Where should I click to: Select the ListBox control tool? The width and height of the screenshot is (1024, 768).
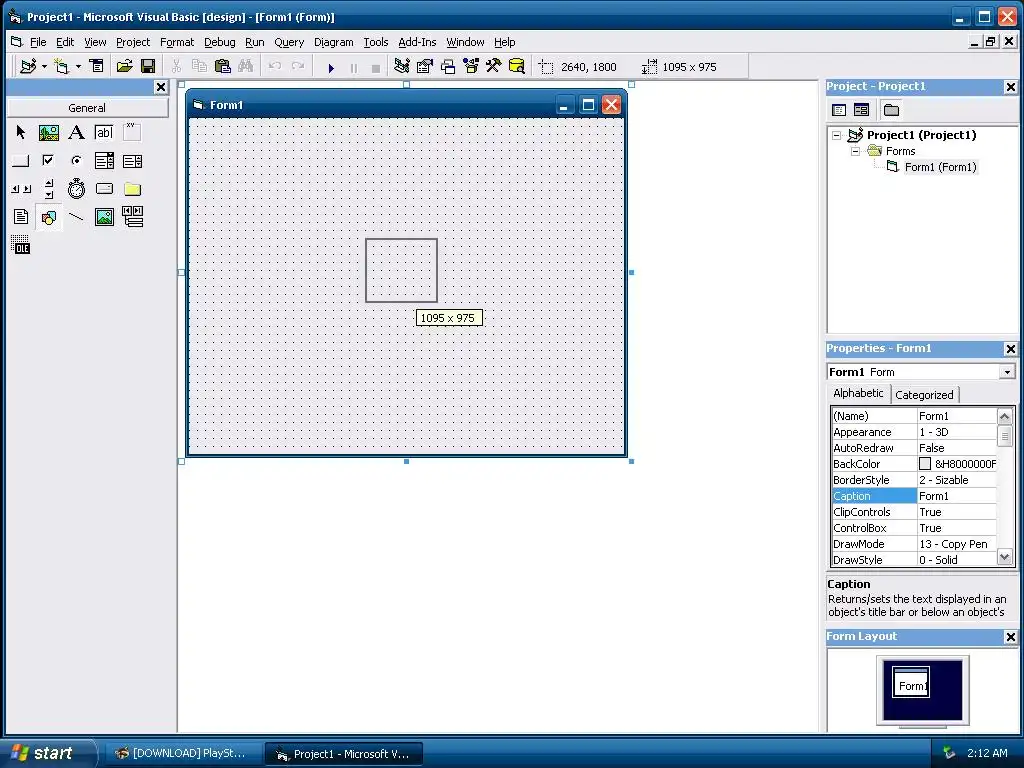click(x=133, y=161)
